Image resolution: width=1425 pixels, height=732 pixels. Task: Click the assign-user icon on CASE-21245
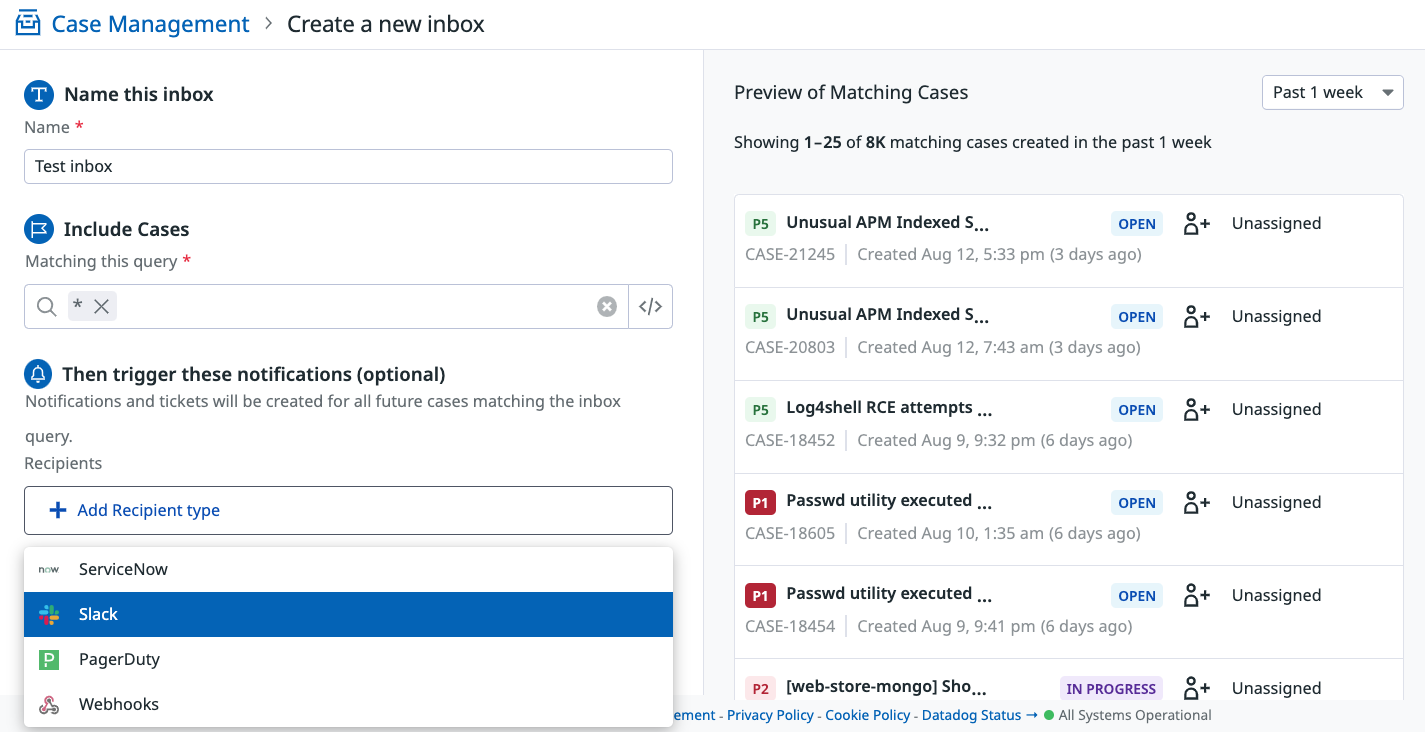[1196, 223]
